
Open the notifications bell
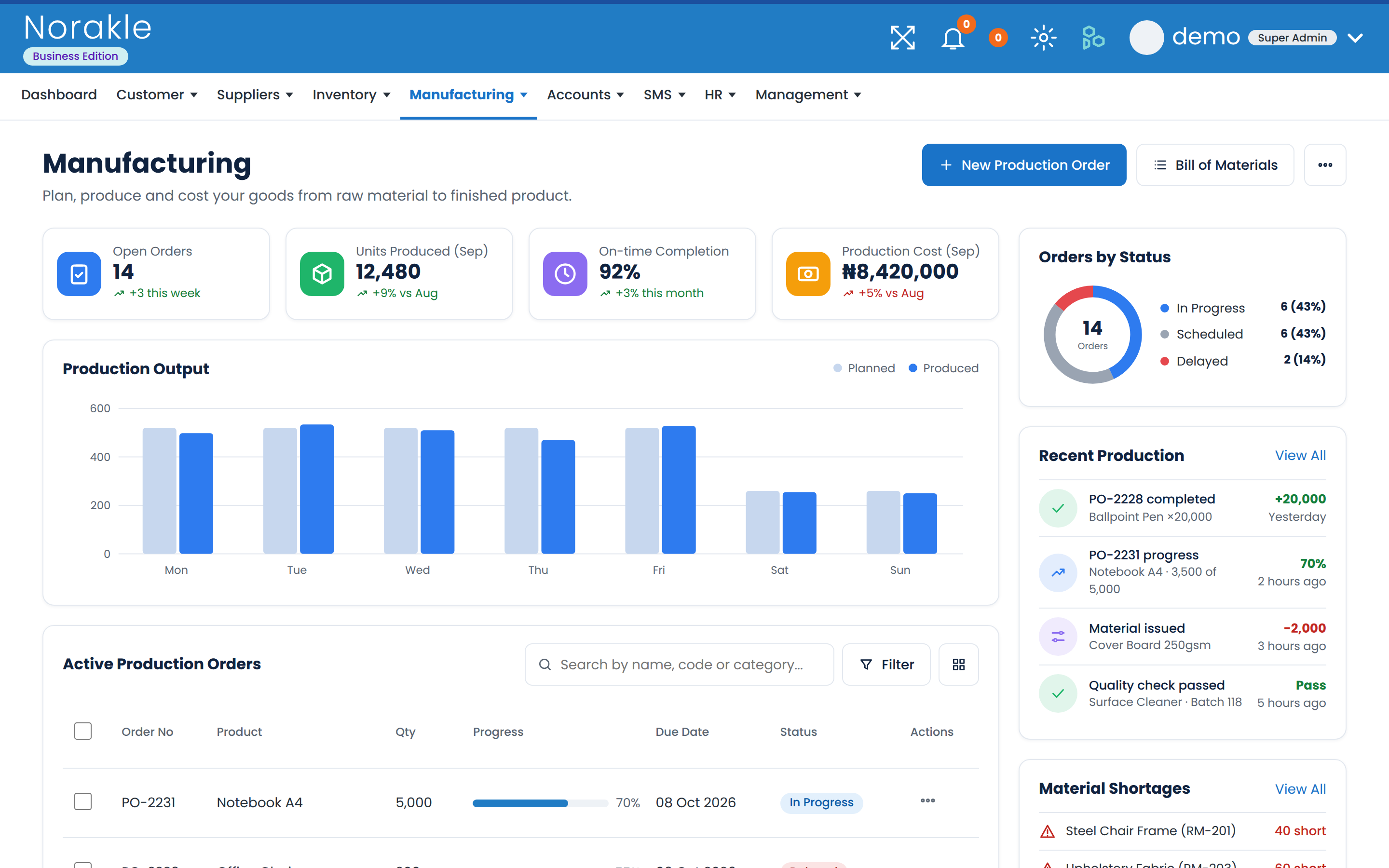[x=953, y=38]
